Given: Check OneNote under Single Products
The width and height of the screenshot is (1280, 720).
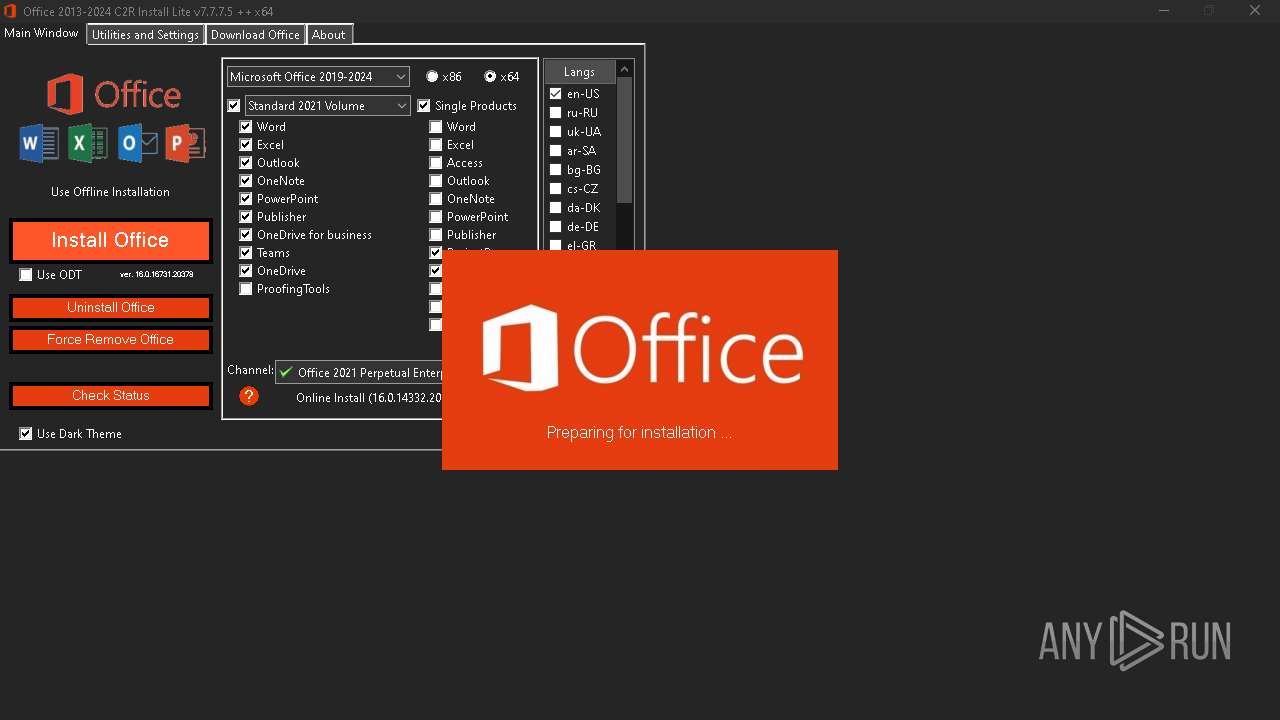Looking at the screenshot, I should pos(436,199).
